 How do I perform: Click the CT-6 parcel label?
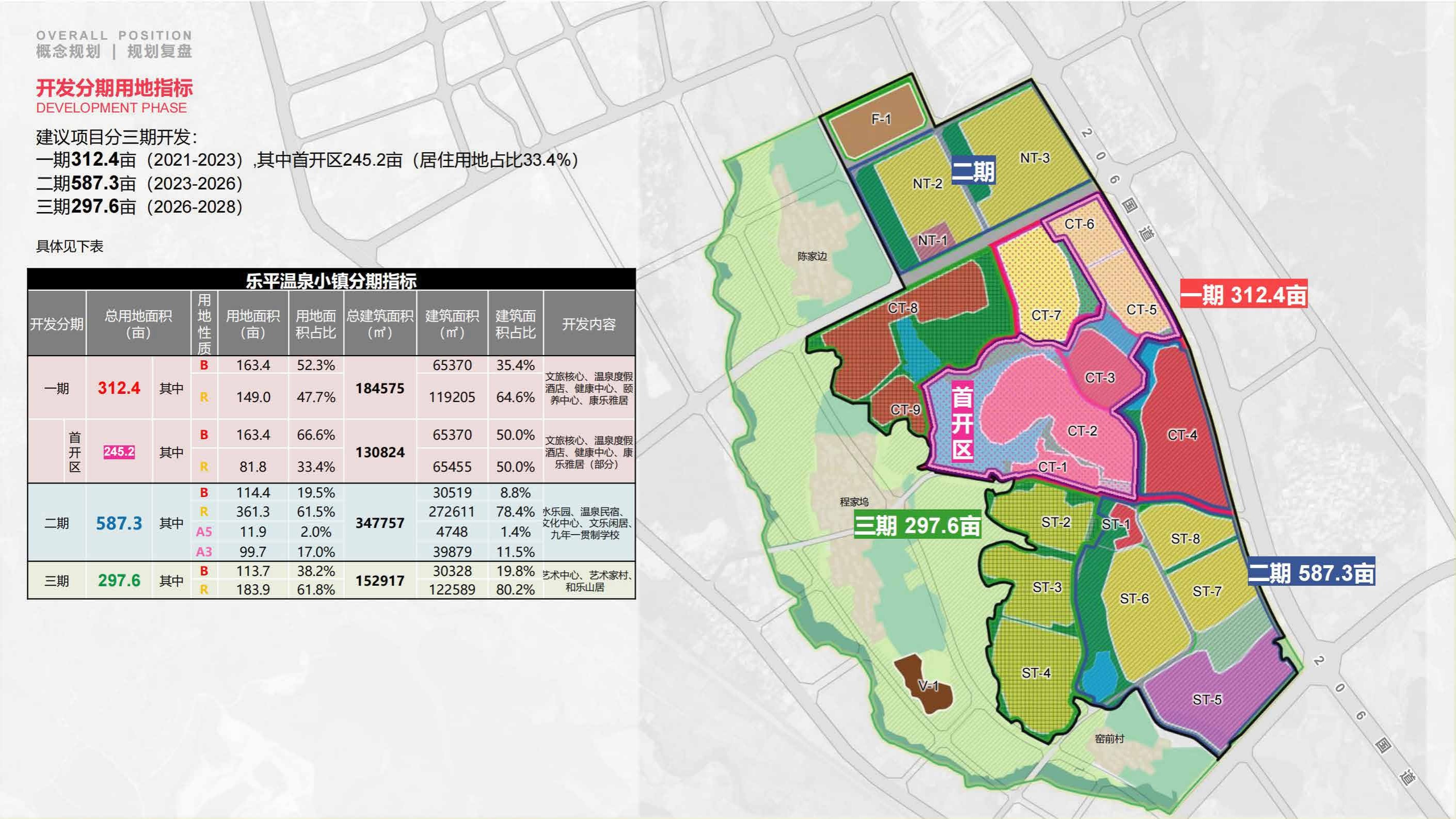tap(1079, 224)
